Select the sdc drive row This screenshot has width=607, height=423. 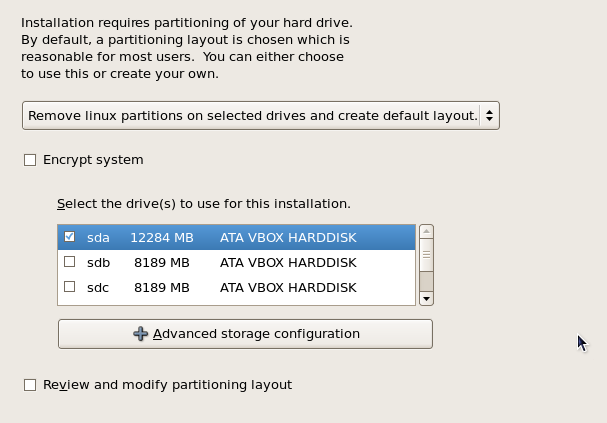[x=236, y=287]
